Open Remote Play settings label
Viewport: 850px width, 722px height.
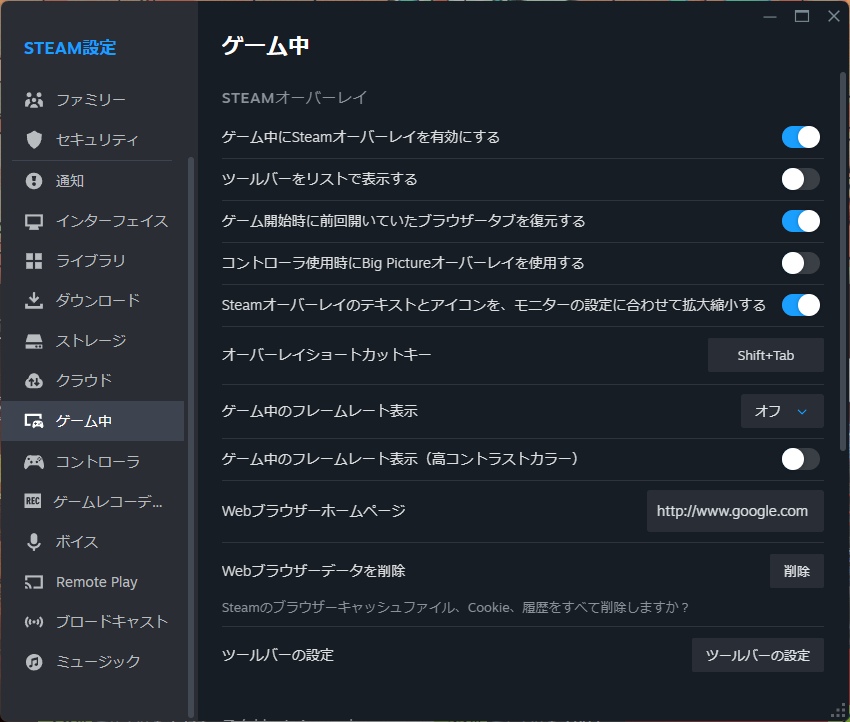point(96,582)
